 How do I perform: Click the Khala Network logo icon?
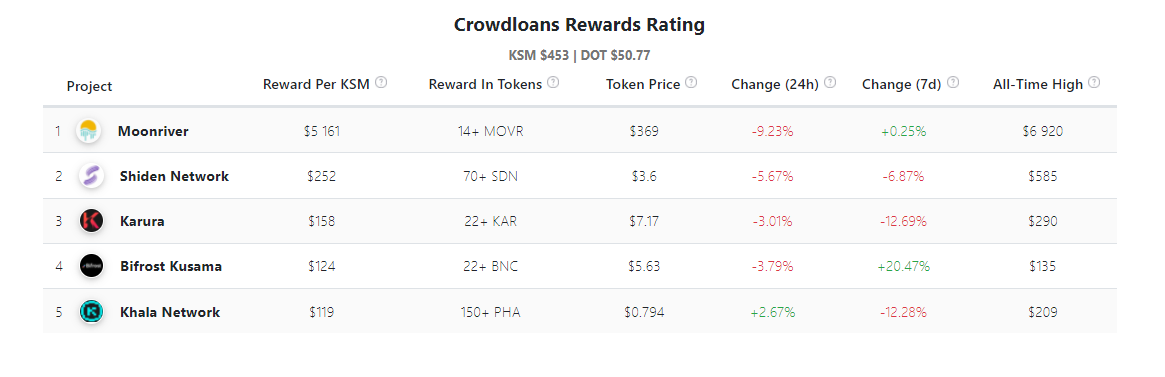91,312
